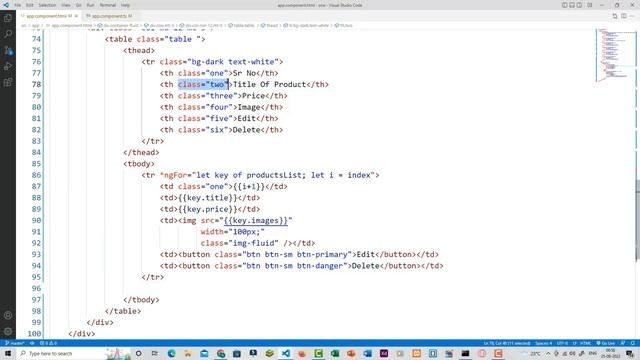Open the Manage gear menu
Viewport: 640px width, 360px height.
(x=8, y=331)
